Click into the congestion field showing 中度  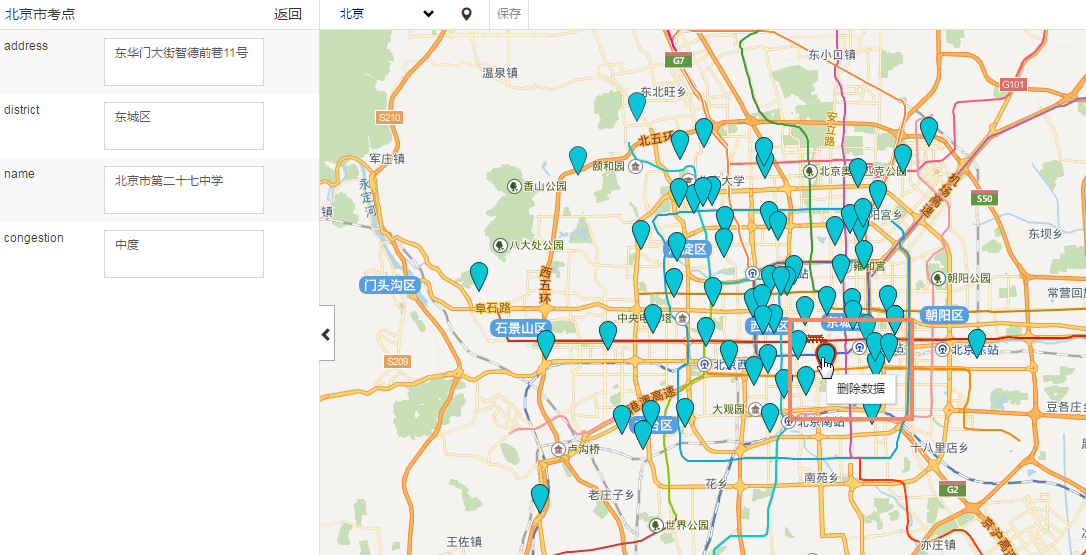pos(184,254)
